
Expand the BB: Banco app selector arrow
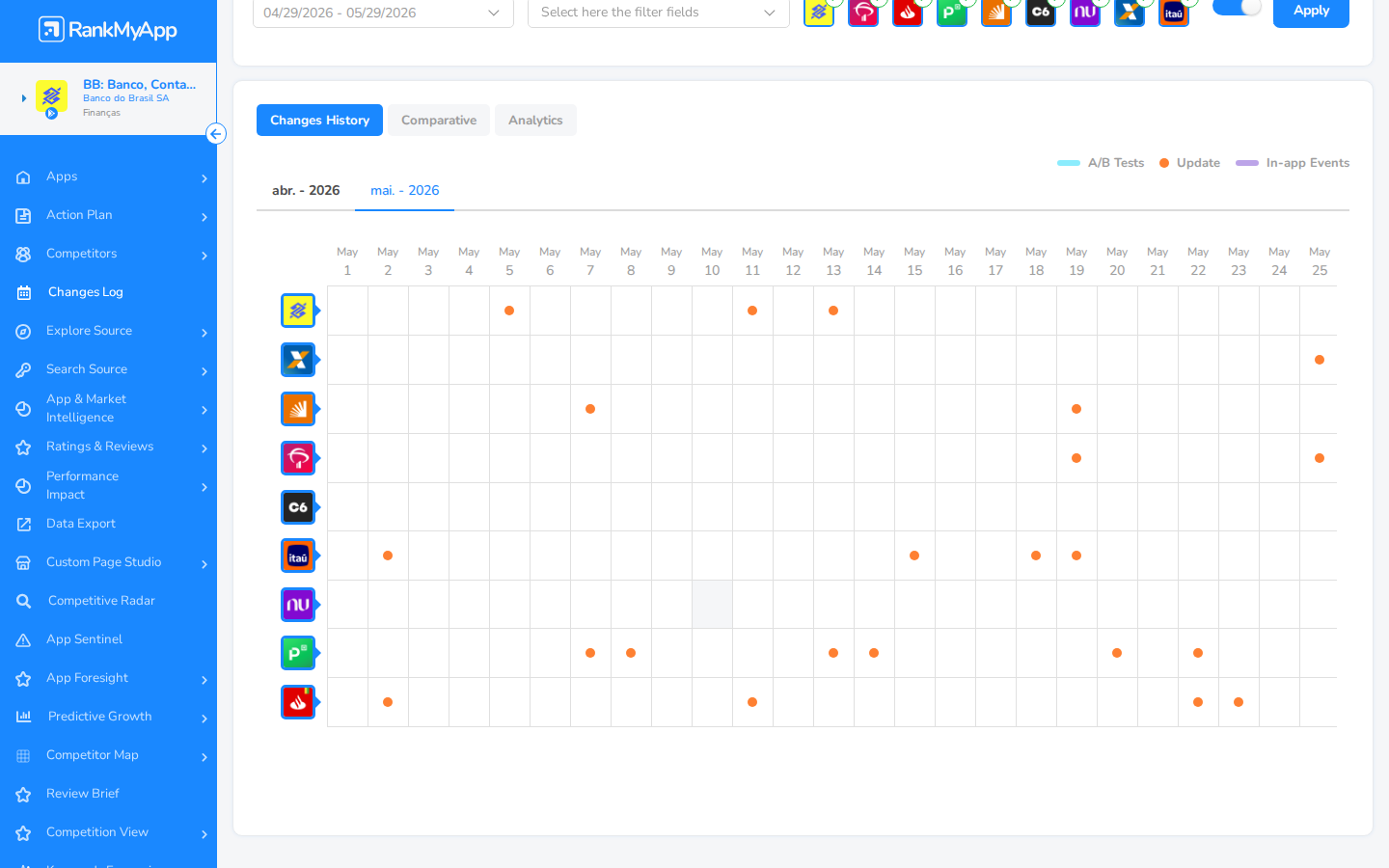pos(24,98)
